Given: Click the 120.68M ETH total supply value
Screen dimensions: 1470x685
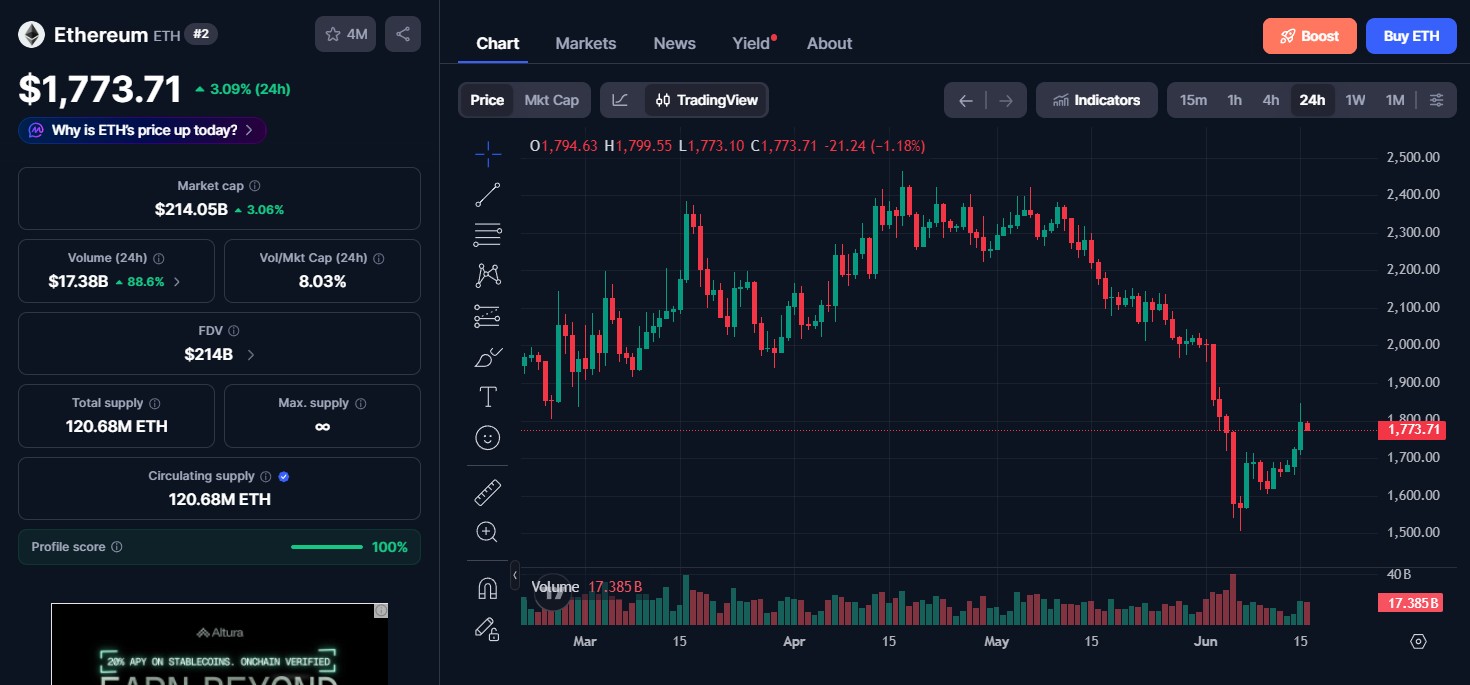Looking at the screenshot, I should click(x=116, y=426).
